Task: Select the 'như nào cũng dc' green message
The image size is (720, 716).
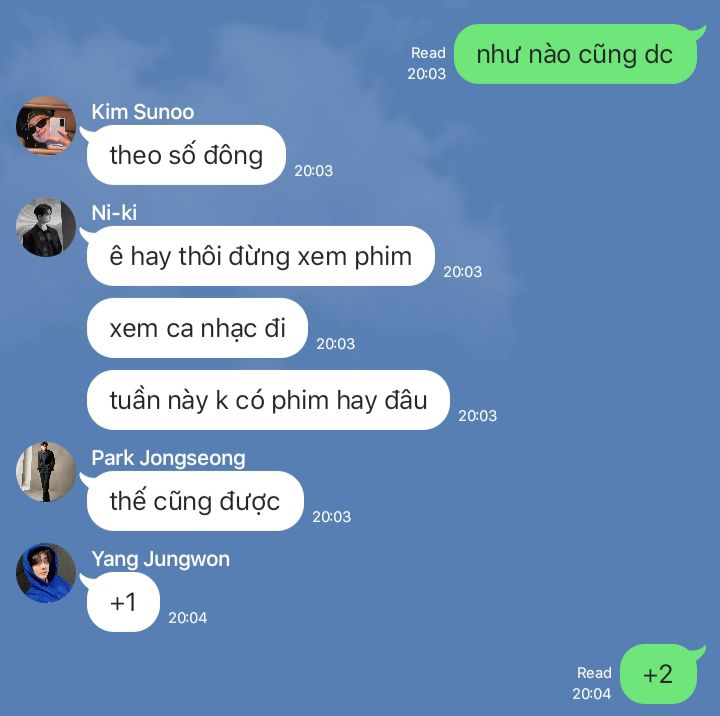Action: tap(575, 54)
